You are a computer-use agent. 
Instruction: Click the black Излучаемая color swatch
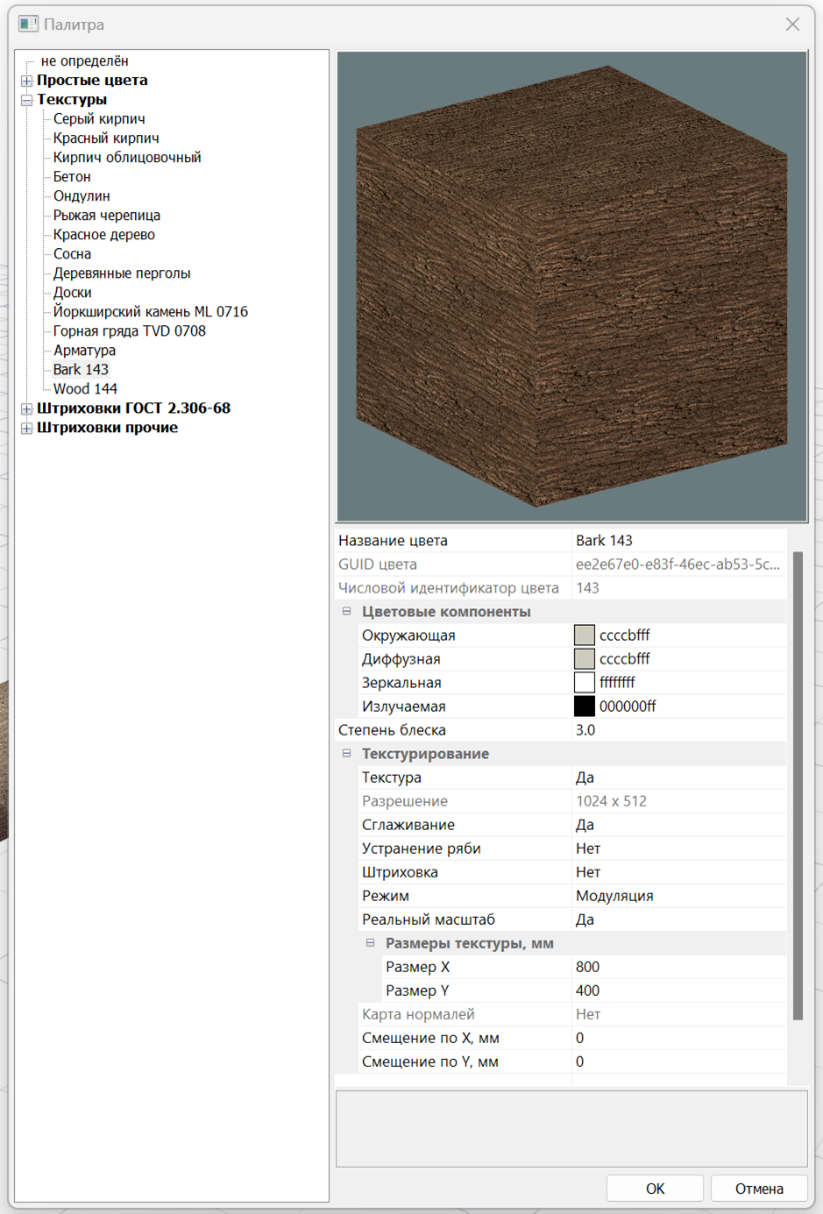[585, 706]
